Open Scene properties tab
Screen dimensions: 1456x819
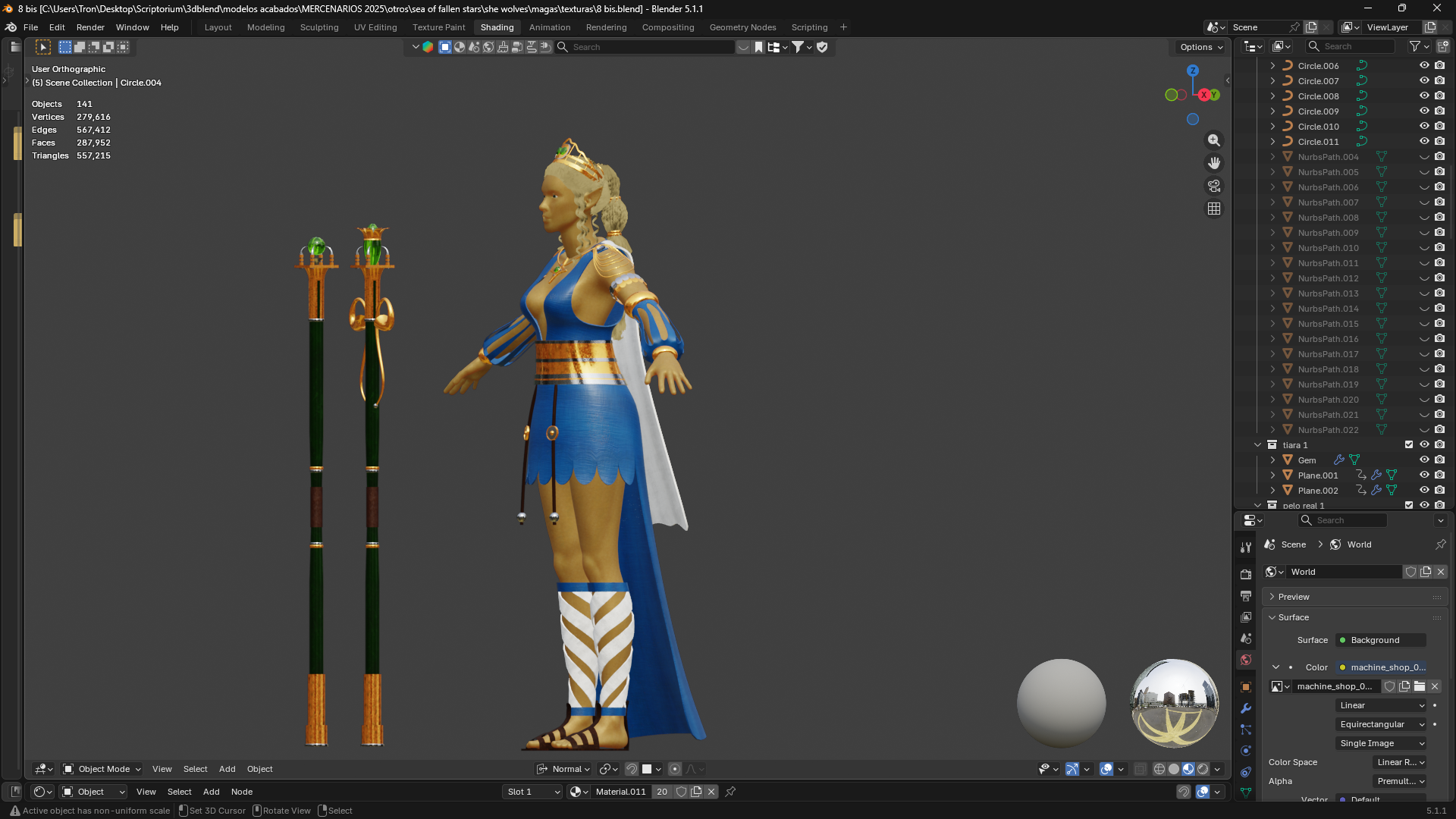(1246, 639)
